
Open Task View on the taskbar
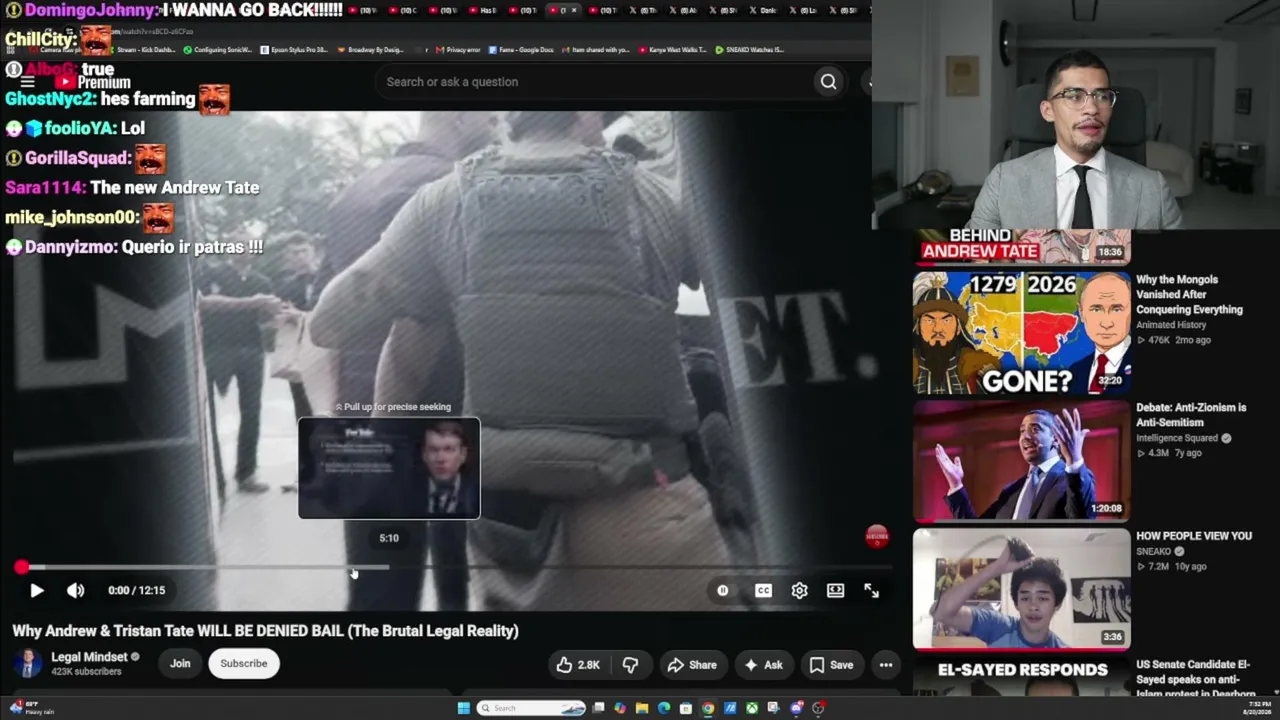pyautogui.click(x=598, y=708)
